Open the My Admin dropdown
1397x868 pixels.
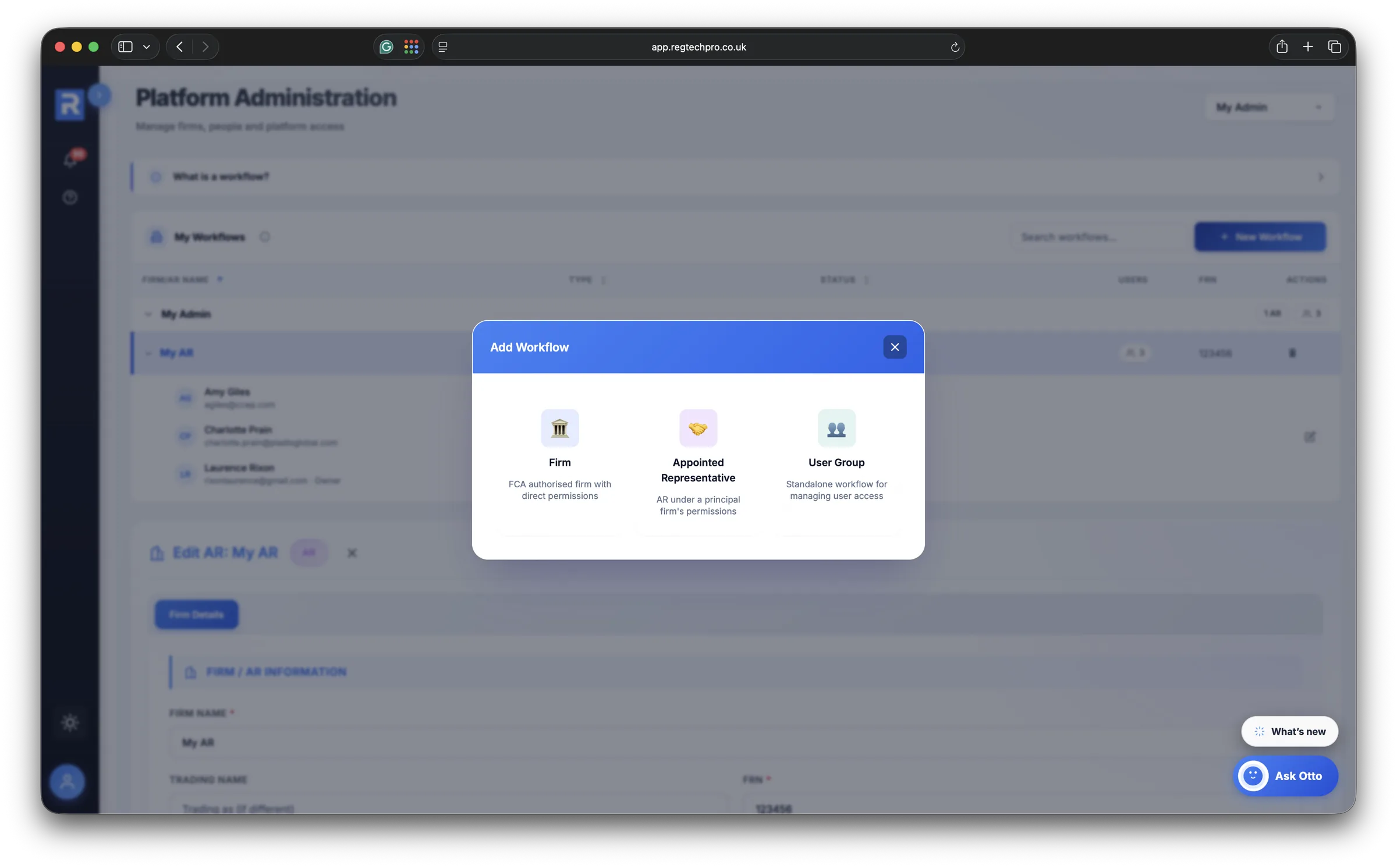click(x=1269, y=107)
